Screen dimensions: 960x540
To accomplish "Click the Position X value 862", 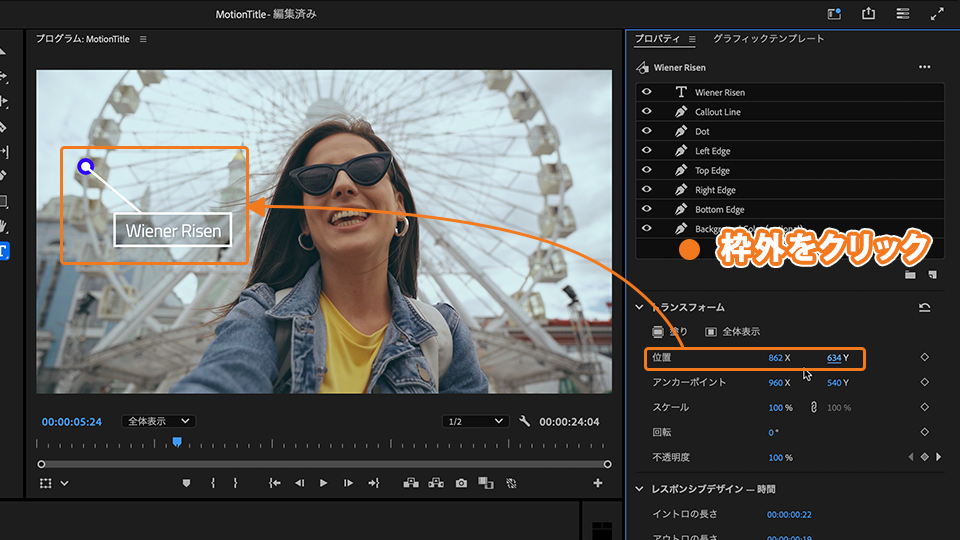I will point(775,358).
